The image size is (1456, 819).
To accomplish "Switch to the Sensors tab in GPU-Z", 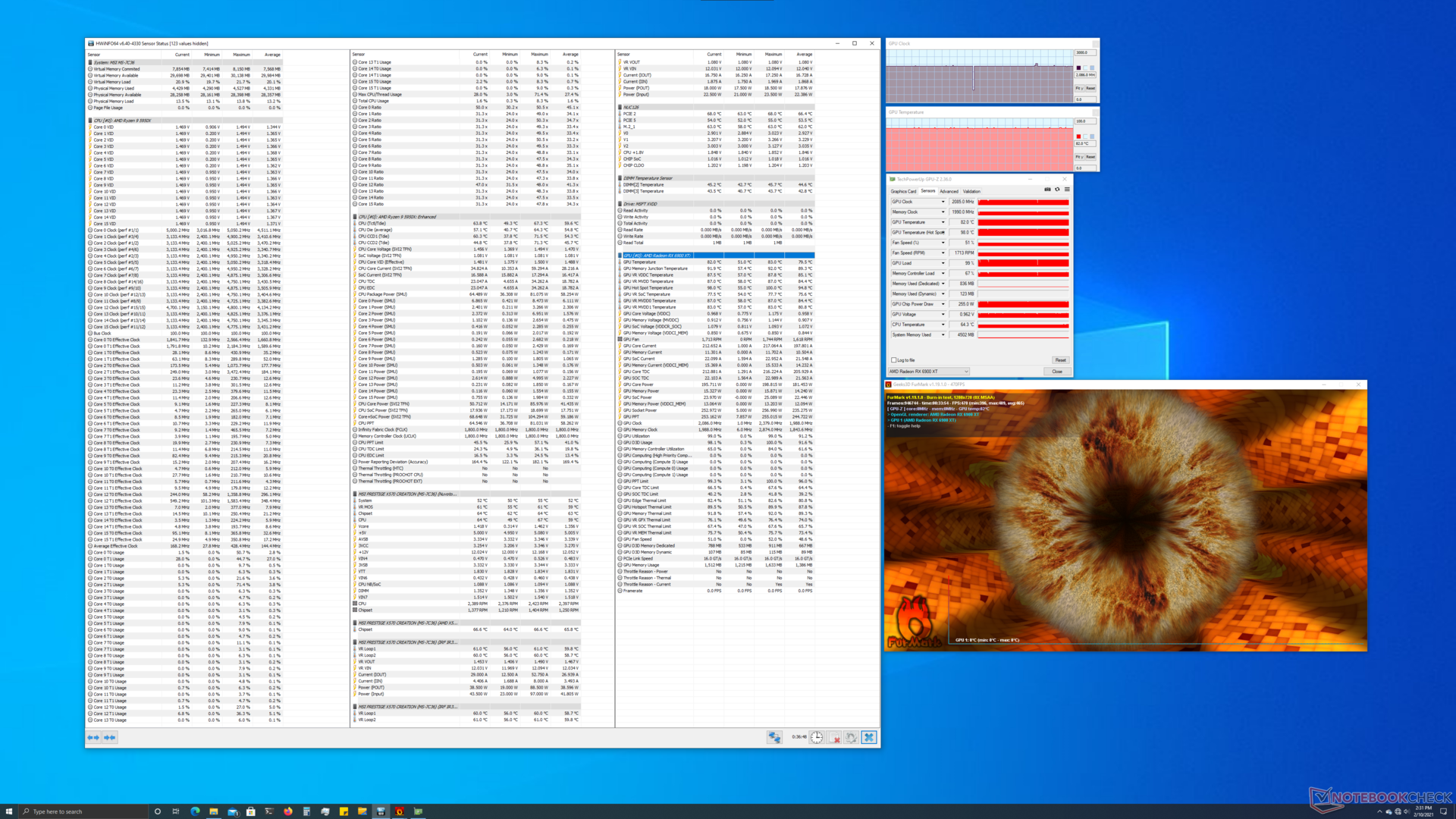I will pyautogui.click(x=928, y=191).
